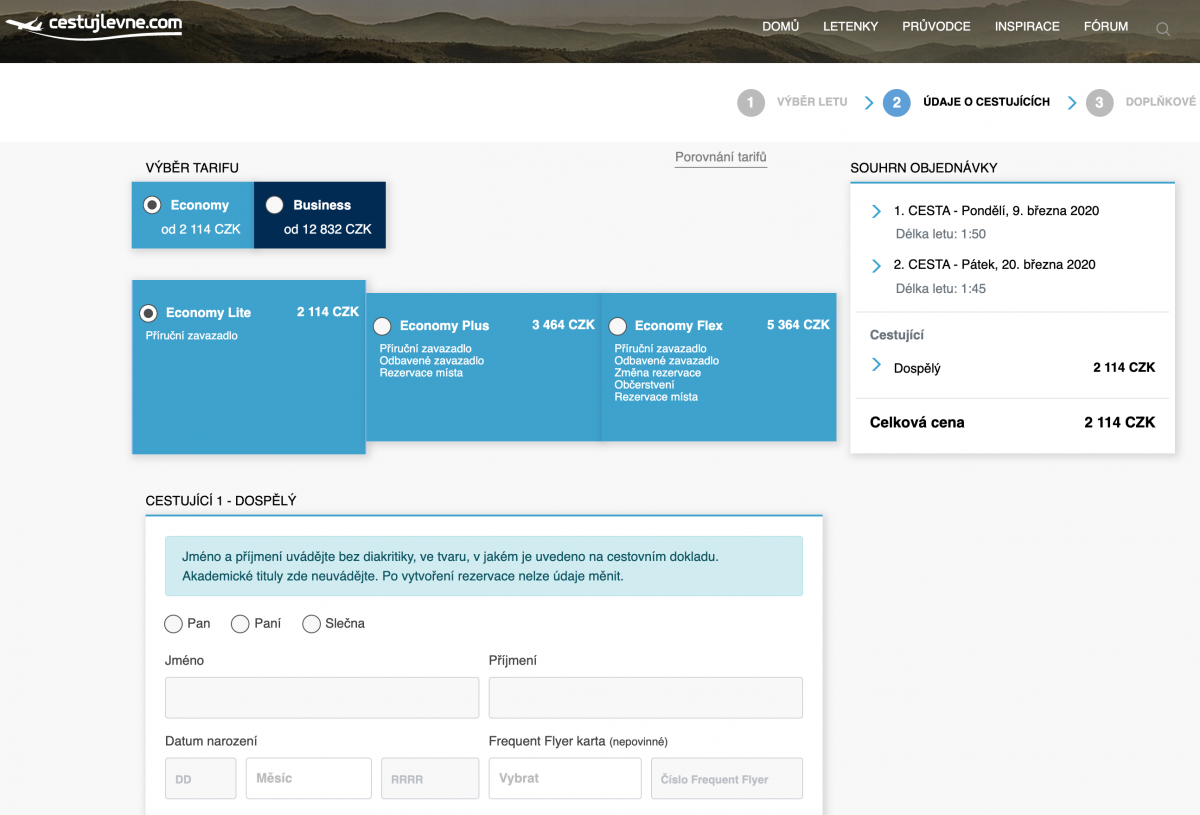1200x815 pixels.
Task: Choose the Economy Flex fare option
Action: coord(617,326)
